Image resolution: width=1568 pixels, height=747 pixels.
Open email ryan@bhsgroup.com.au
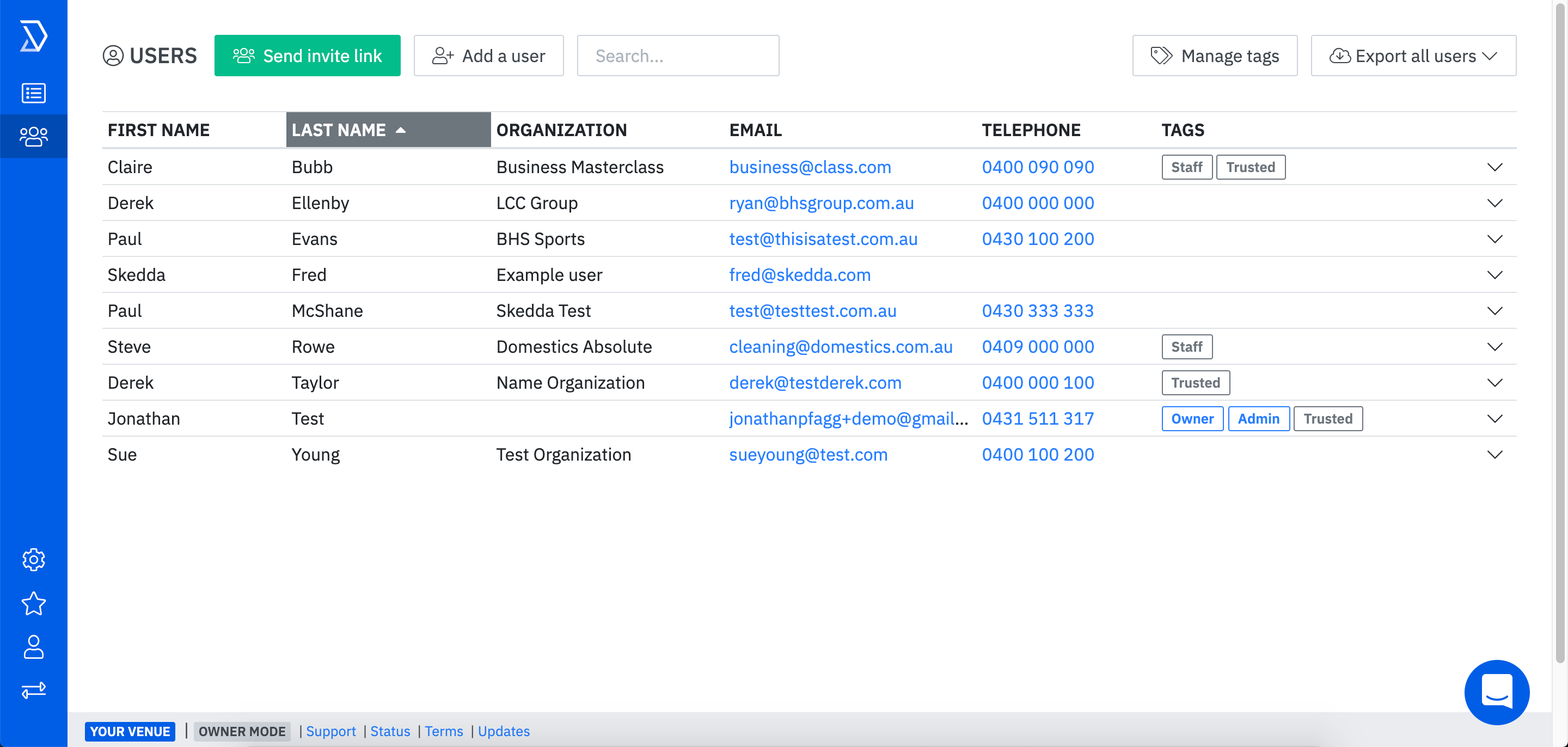pyautogui.click(x=821, y=203)
